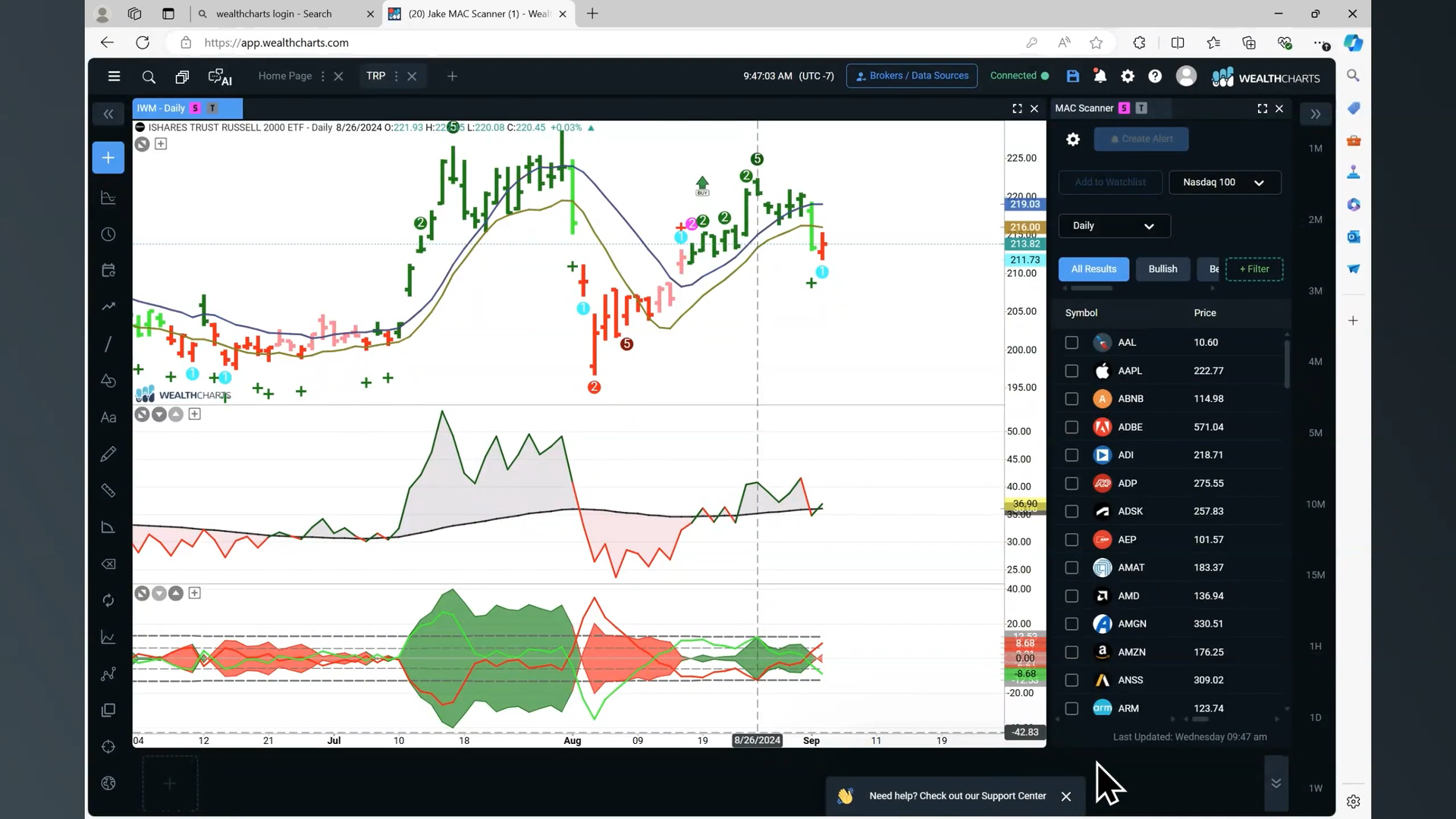1456x819 pixels.
Task: Click the crosshair target tool in sidebar
Action: click(x=108, y=747)
